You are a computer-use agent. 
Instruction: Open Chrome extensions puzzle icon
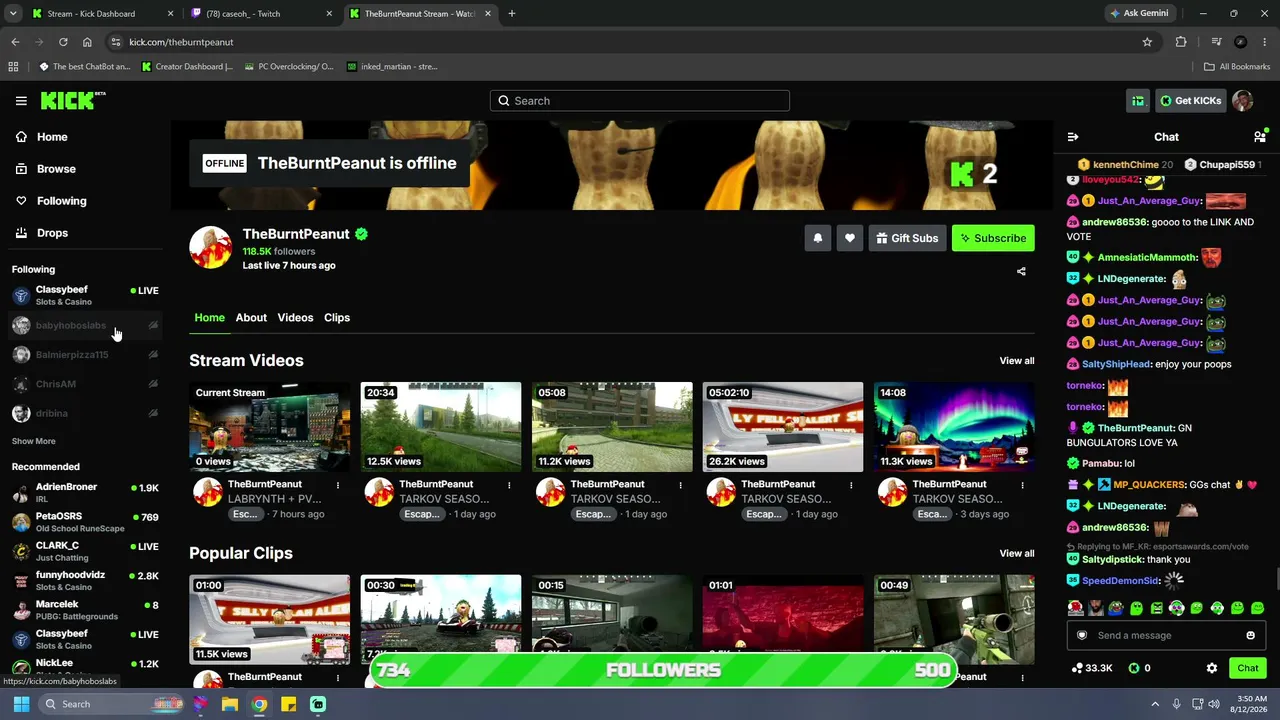(1181, 42)
